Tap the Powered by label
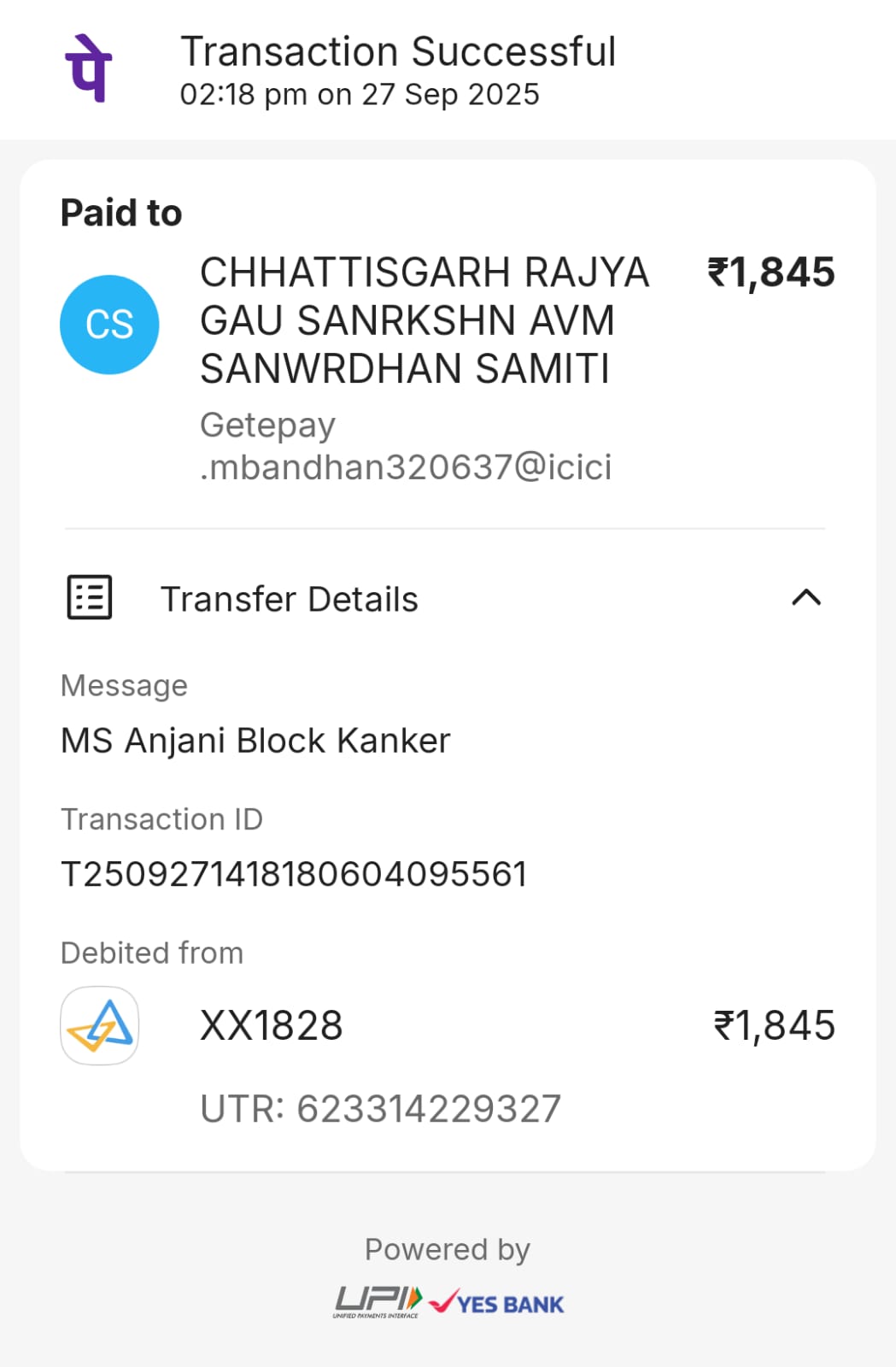 tap(448, 1249)
